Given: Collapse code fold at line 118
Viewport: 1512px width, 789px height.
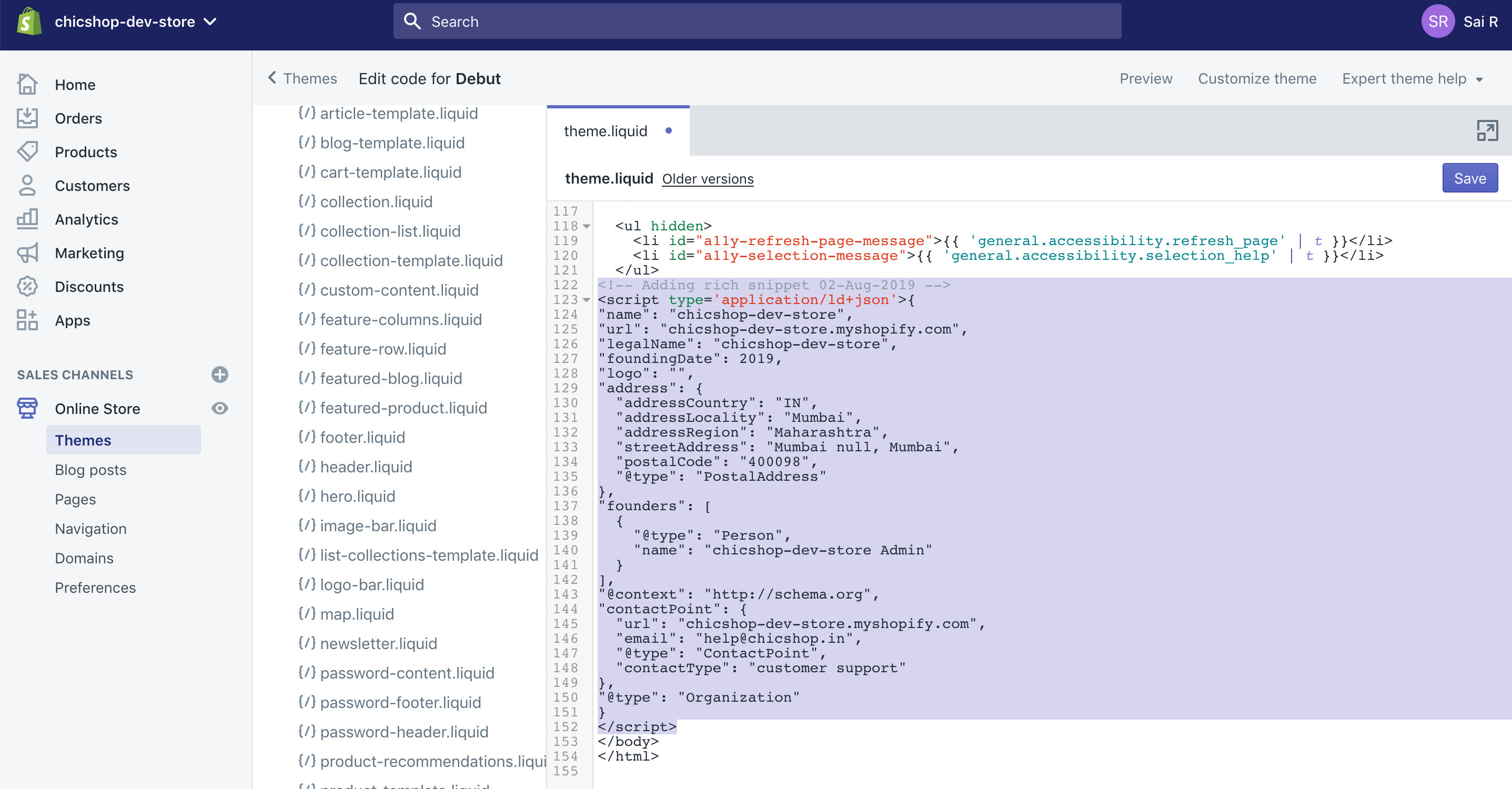Looking at the screenshot, I should point(587,226).
